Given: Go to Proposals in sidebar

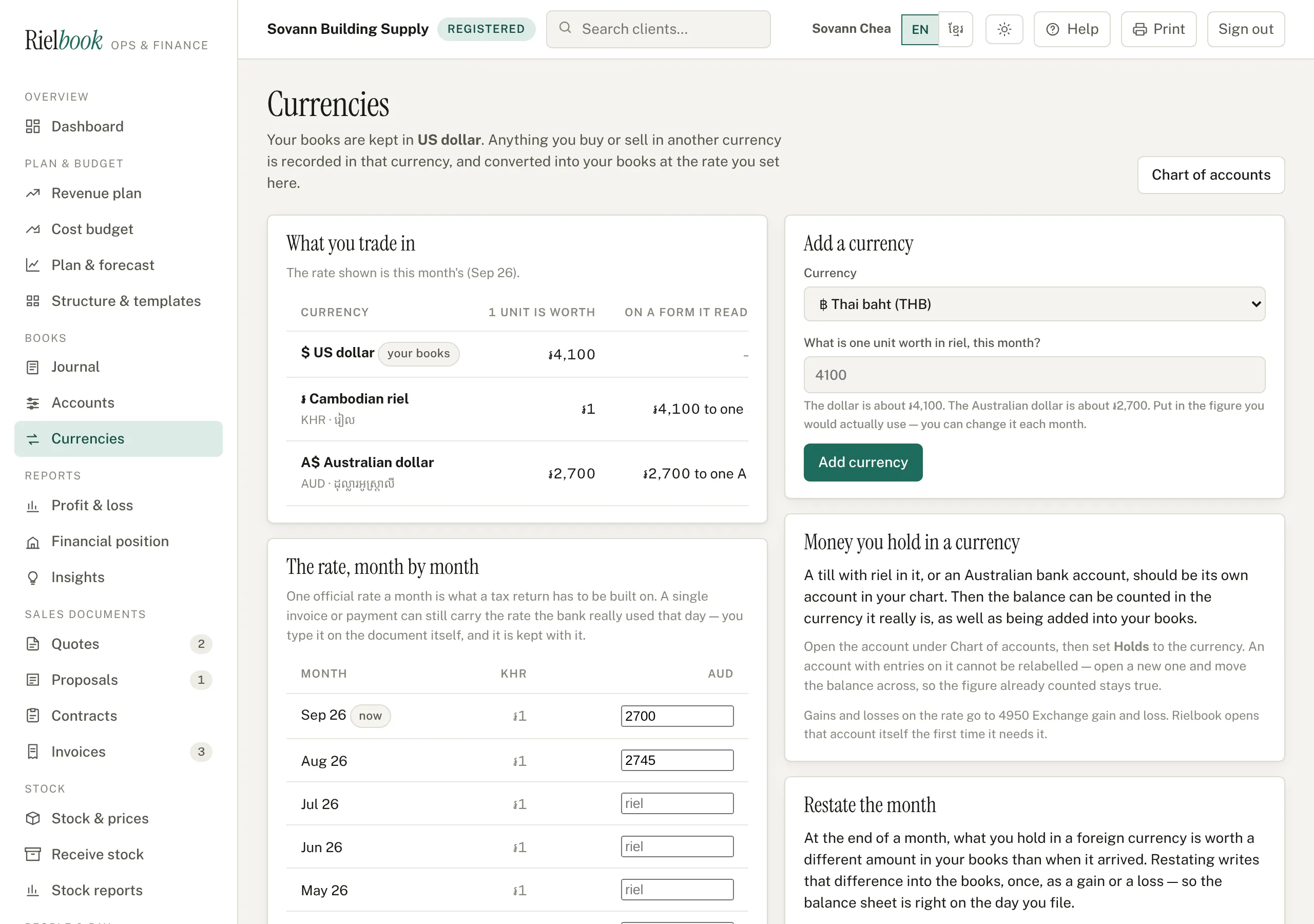Looking at the screenshot, I should click(119, 680).
